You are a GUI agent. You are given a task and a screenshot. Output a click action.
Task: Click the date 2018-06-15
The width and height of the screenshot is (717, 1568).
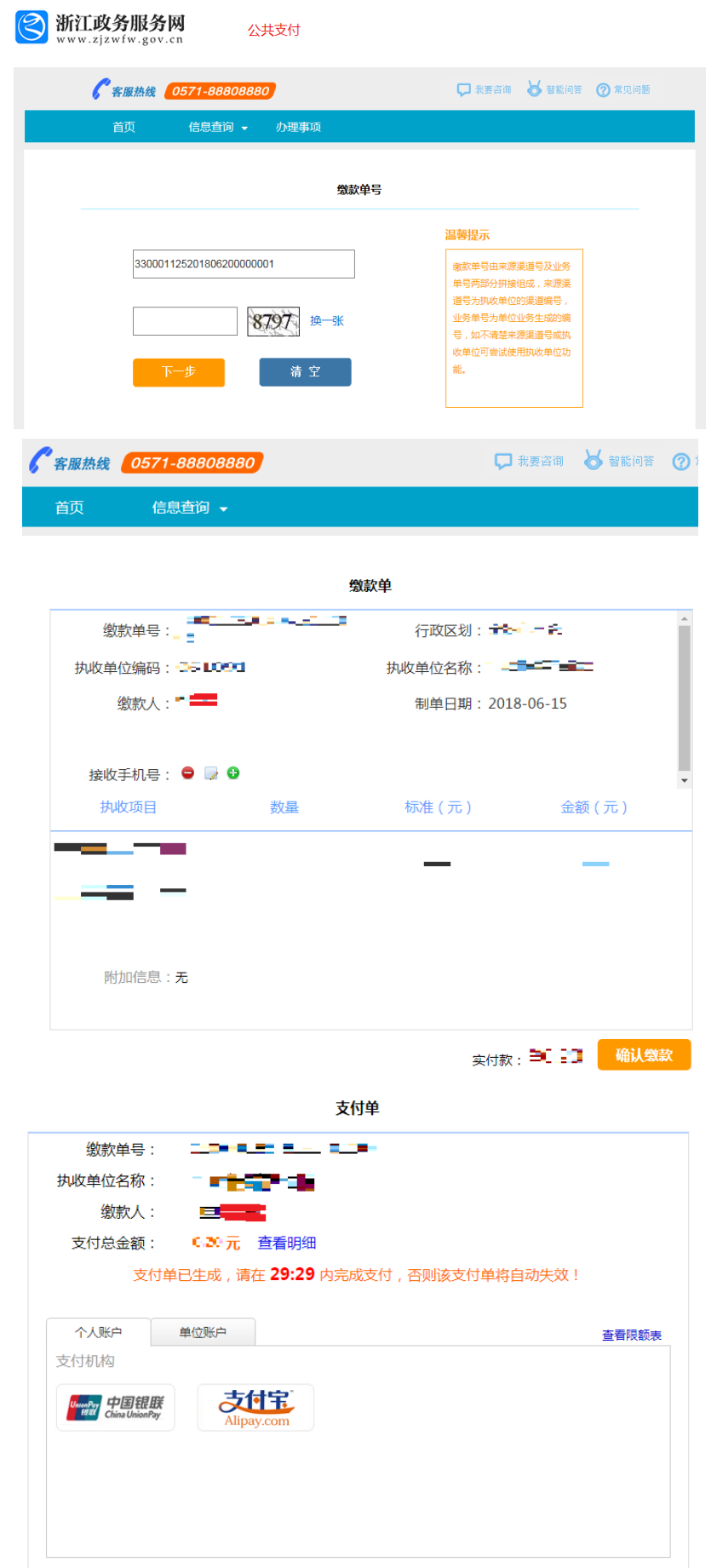coord(527,704)
